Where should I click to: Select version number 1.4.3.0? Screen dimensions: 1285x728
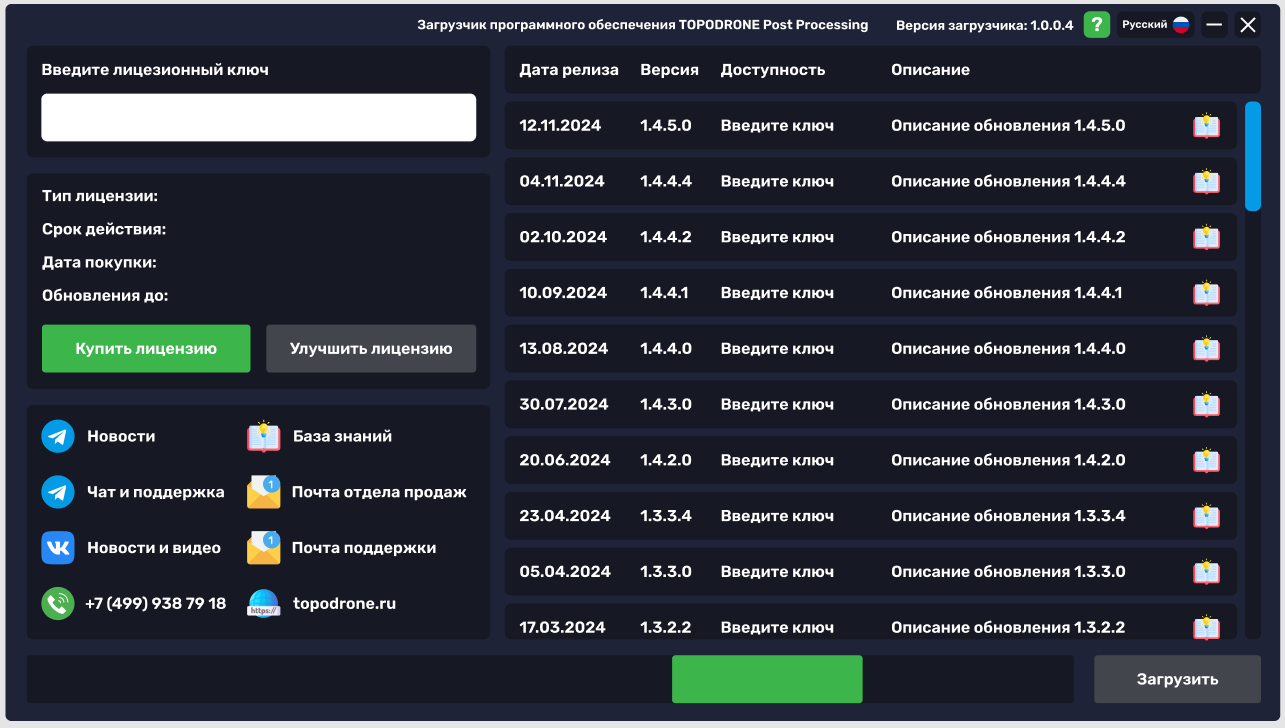(x=666, y=405)
